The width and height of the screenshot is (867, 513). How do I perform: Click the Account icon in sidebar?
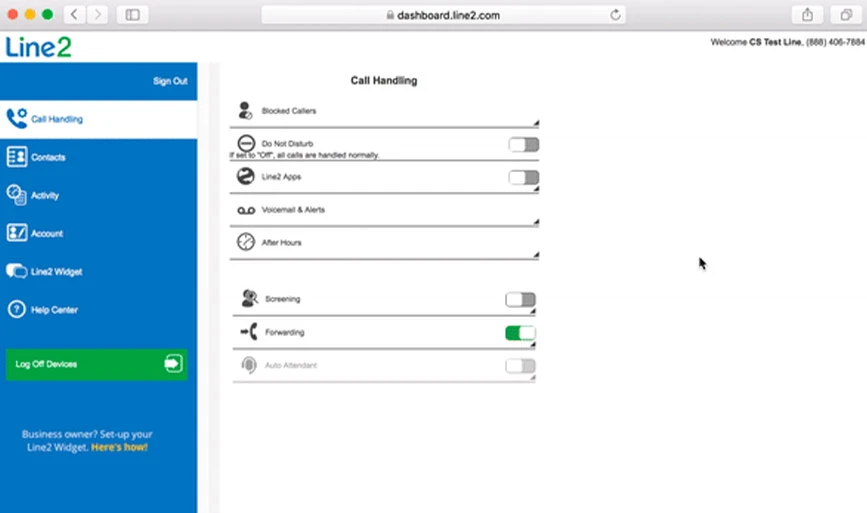pos(17,233)
